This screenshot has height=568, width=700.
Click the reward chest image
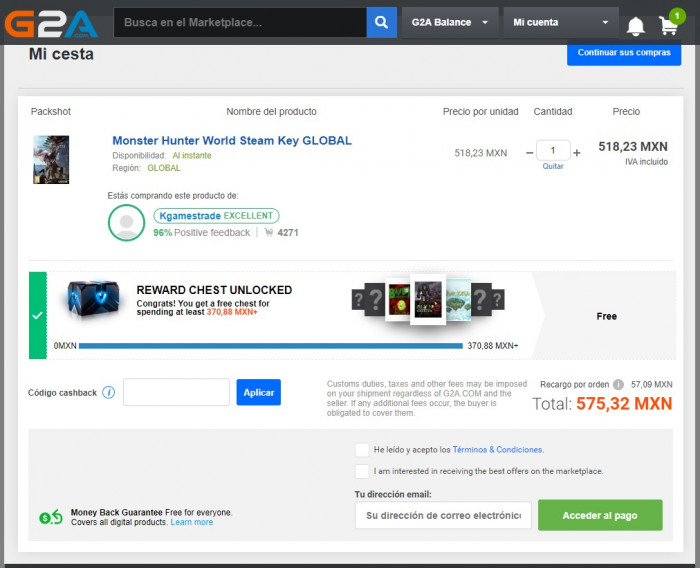(x=93, y=298)
